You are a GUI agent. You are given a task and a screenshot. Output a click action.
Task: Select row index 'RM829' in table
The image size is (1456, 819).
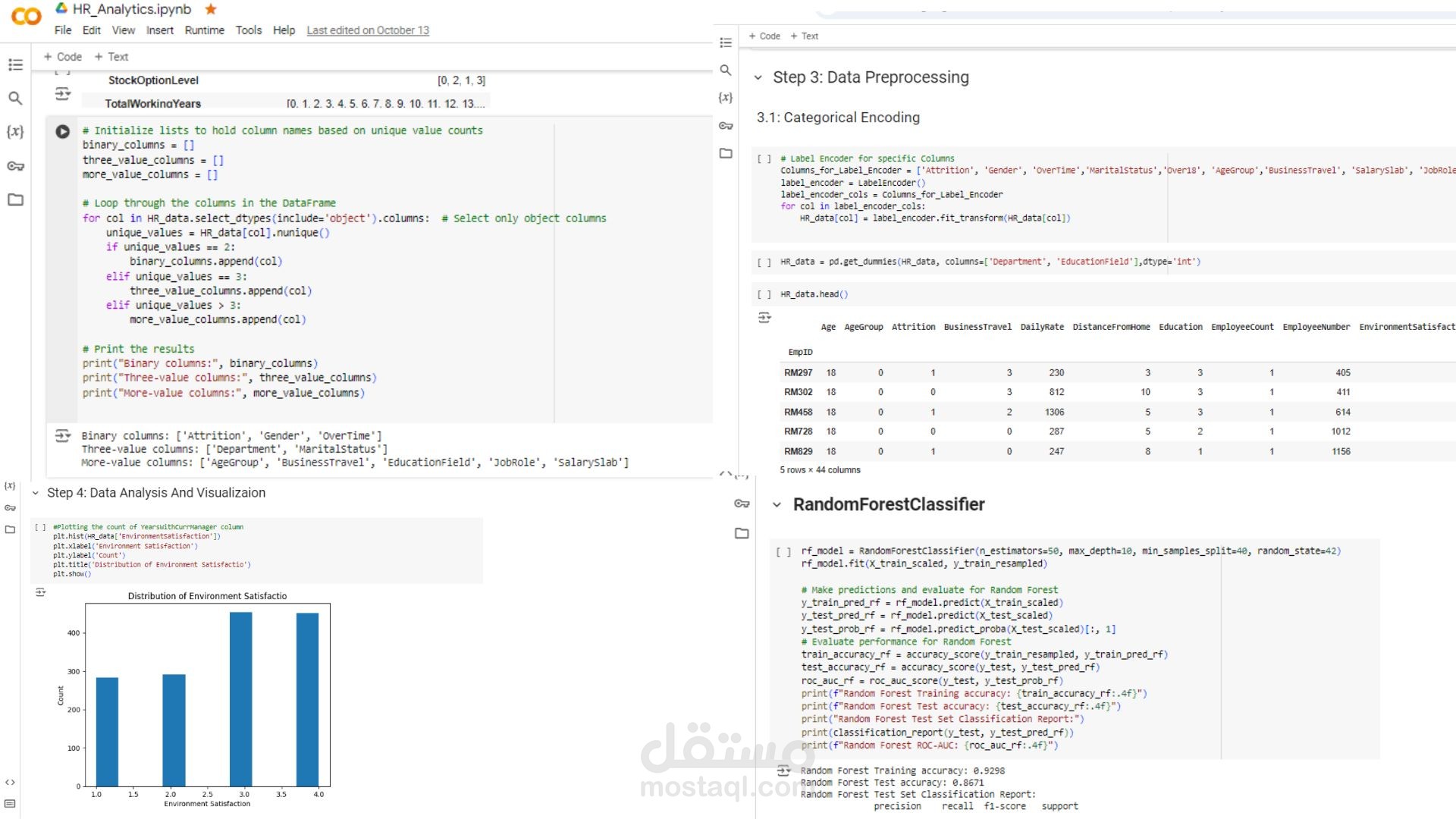click(x=798, y=451)
